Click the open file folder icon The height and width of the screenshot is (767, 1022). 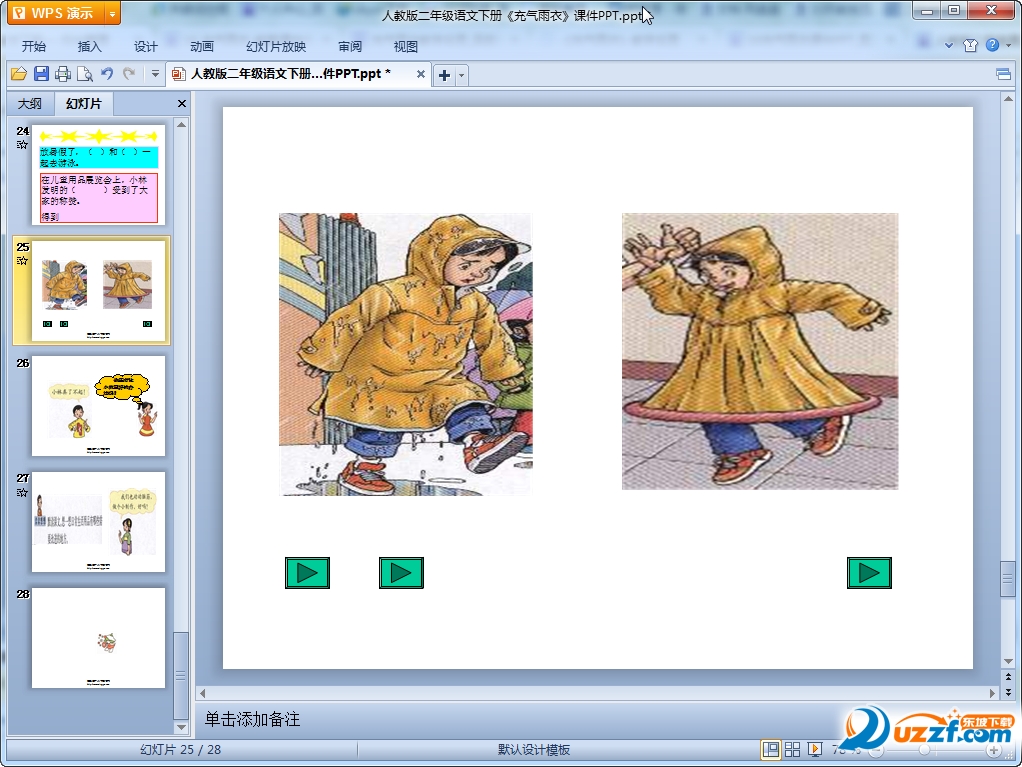[x=19, y=74]
